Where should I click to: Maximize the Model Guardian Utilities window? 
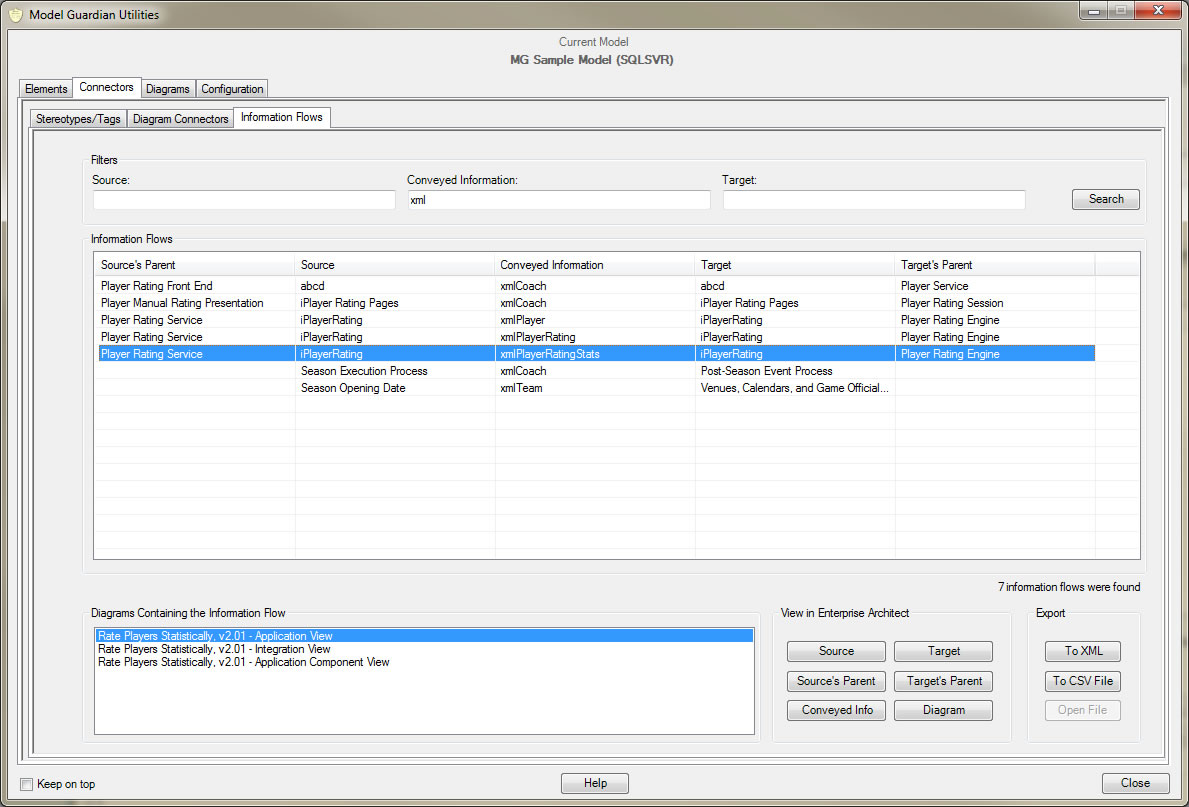[x=1119, y=11]
